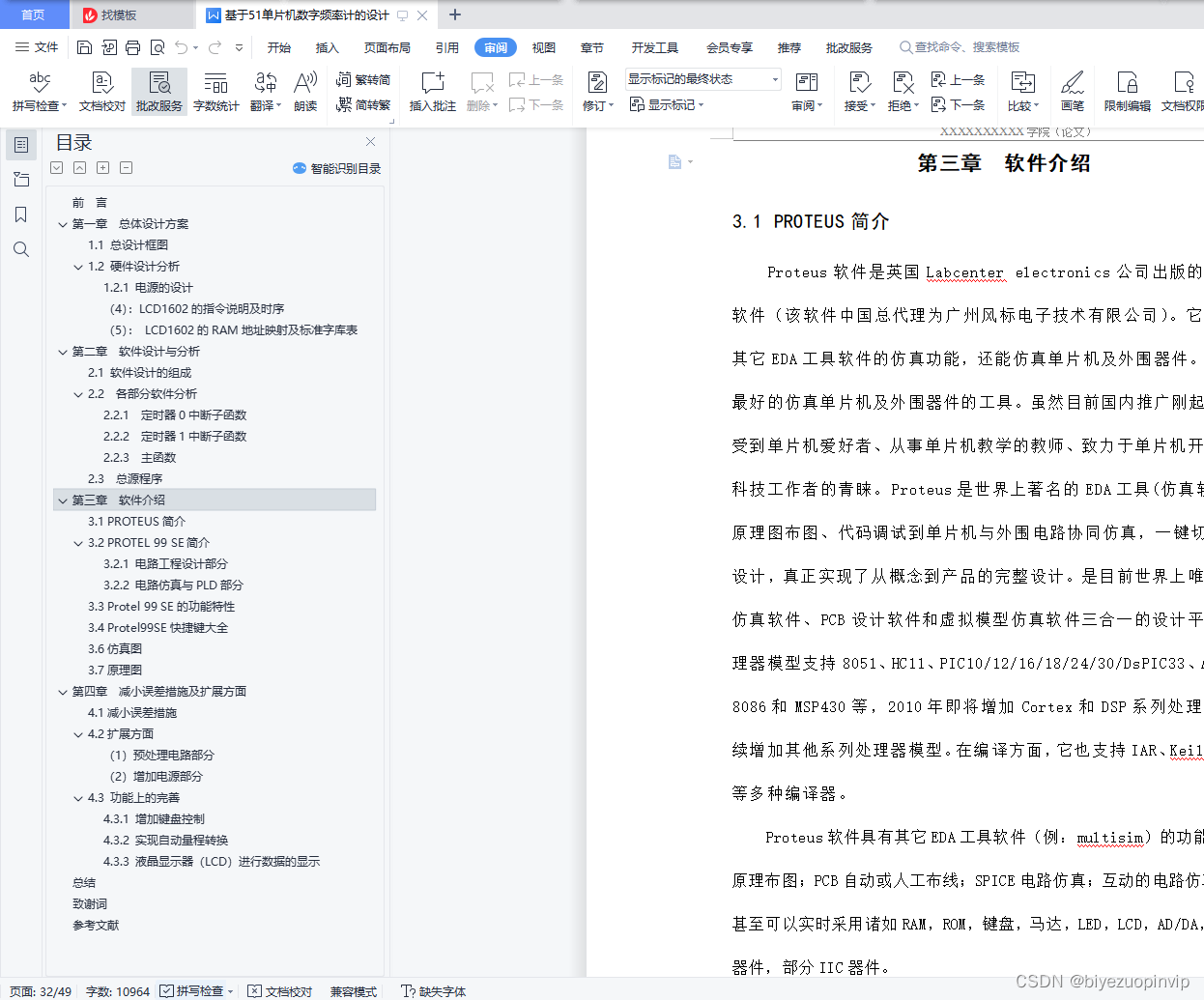Image resolution: width=1204 pixels, height=1000 pixels.
Task: Click 字数: 10964 in the status bar
Action: pos(118,991)
